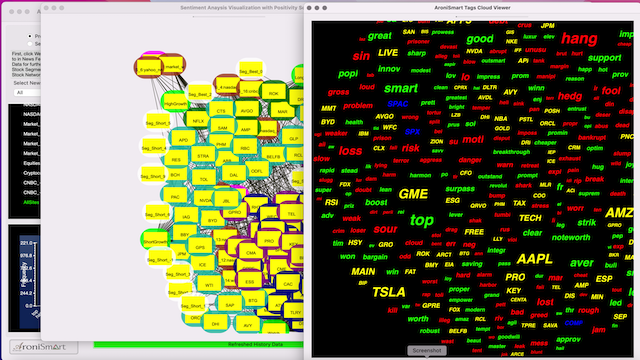Open the 'All' news selection dropdown
This screenshot has height=360, width=640.
pos(27,93)
